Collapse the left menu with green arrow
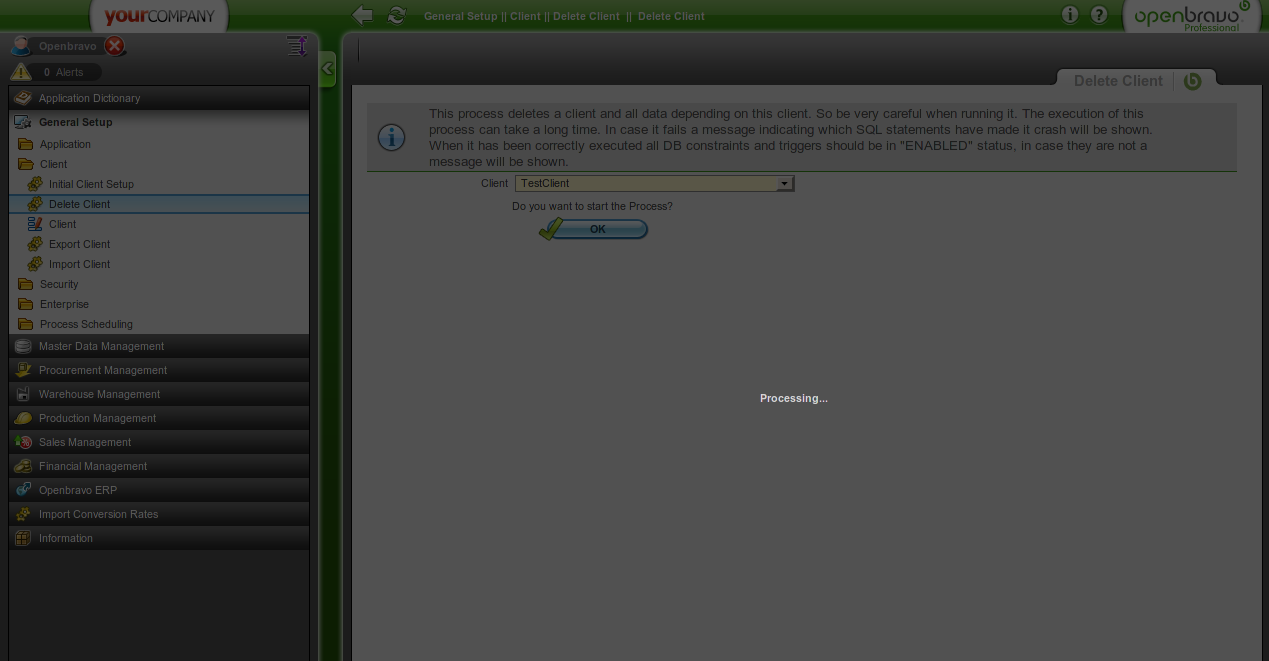The height and width of the screenshot is (661, 1269). point(327,69)
